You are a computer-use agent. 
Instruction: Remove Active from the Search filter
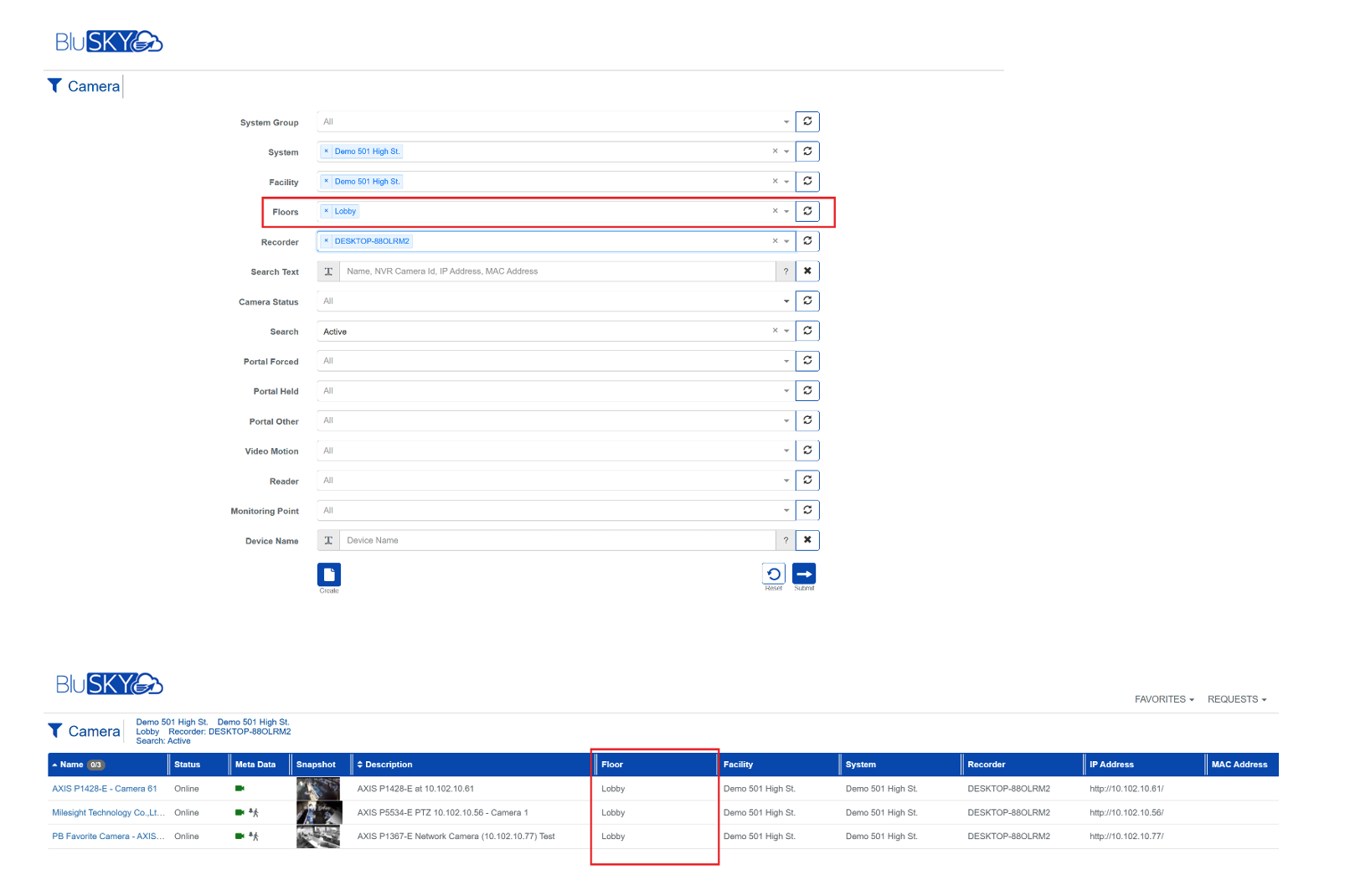[774, 330]
